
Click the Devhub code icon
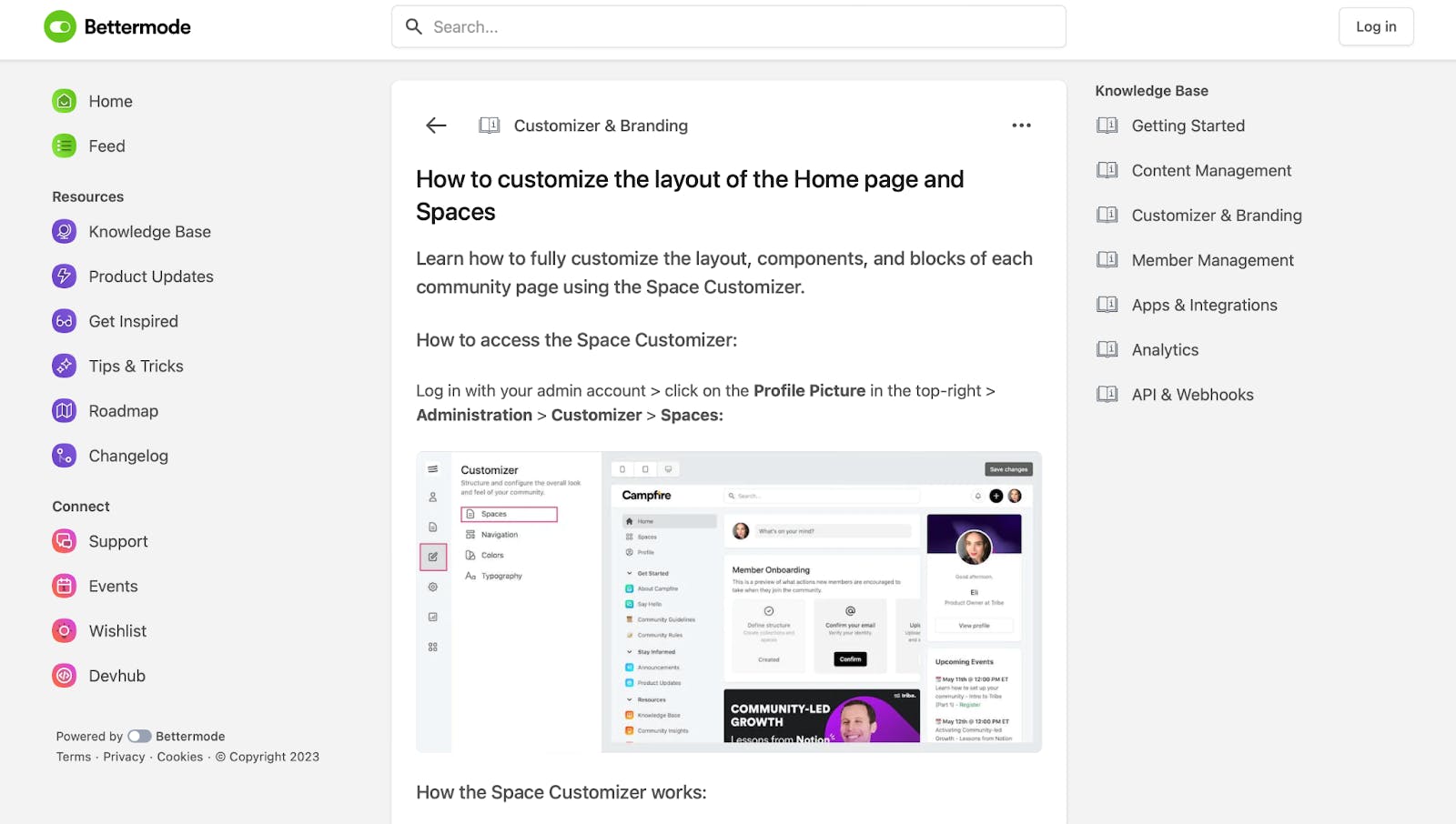coord(65,676)
